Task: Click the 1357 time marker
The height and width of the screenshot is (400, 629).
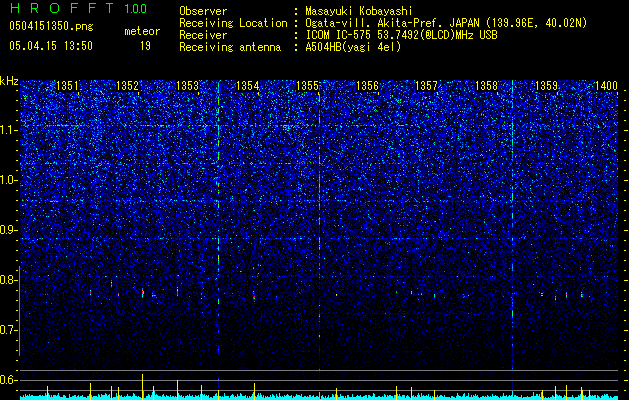Action: point(426,86)
